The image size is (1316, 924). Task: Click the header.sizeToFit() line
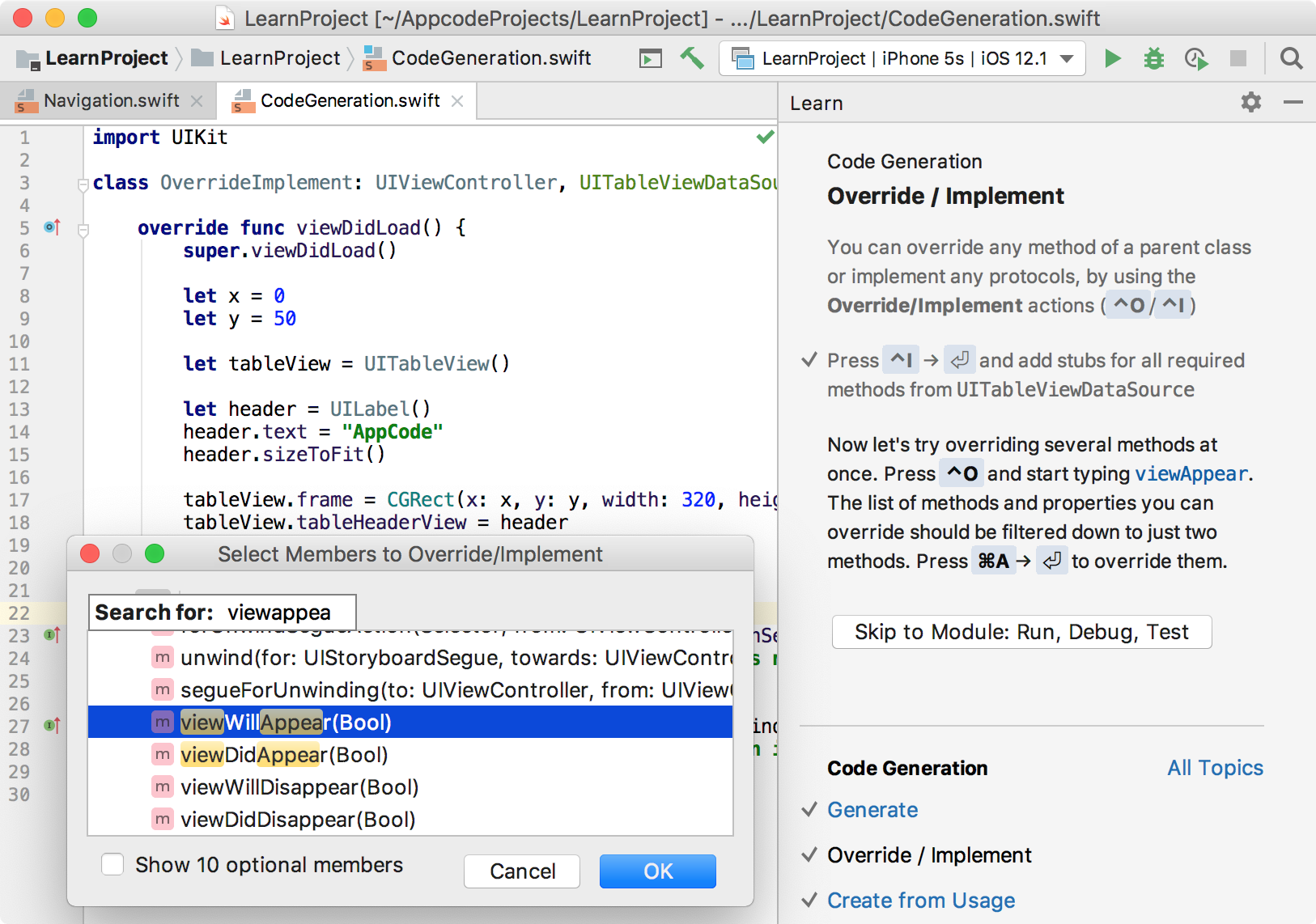point(284,454)
